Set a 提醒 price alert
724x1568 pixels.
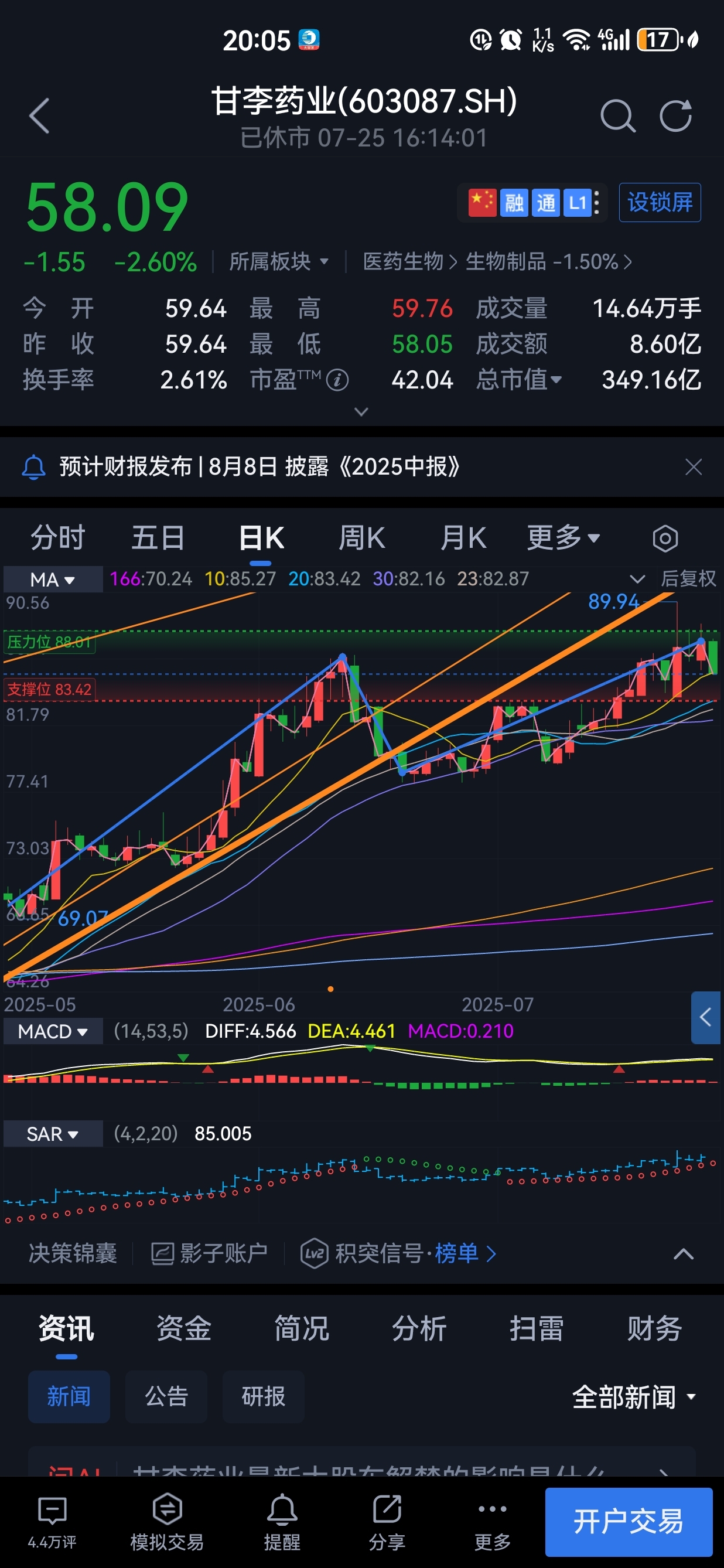[x=282, y=1522]
